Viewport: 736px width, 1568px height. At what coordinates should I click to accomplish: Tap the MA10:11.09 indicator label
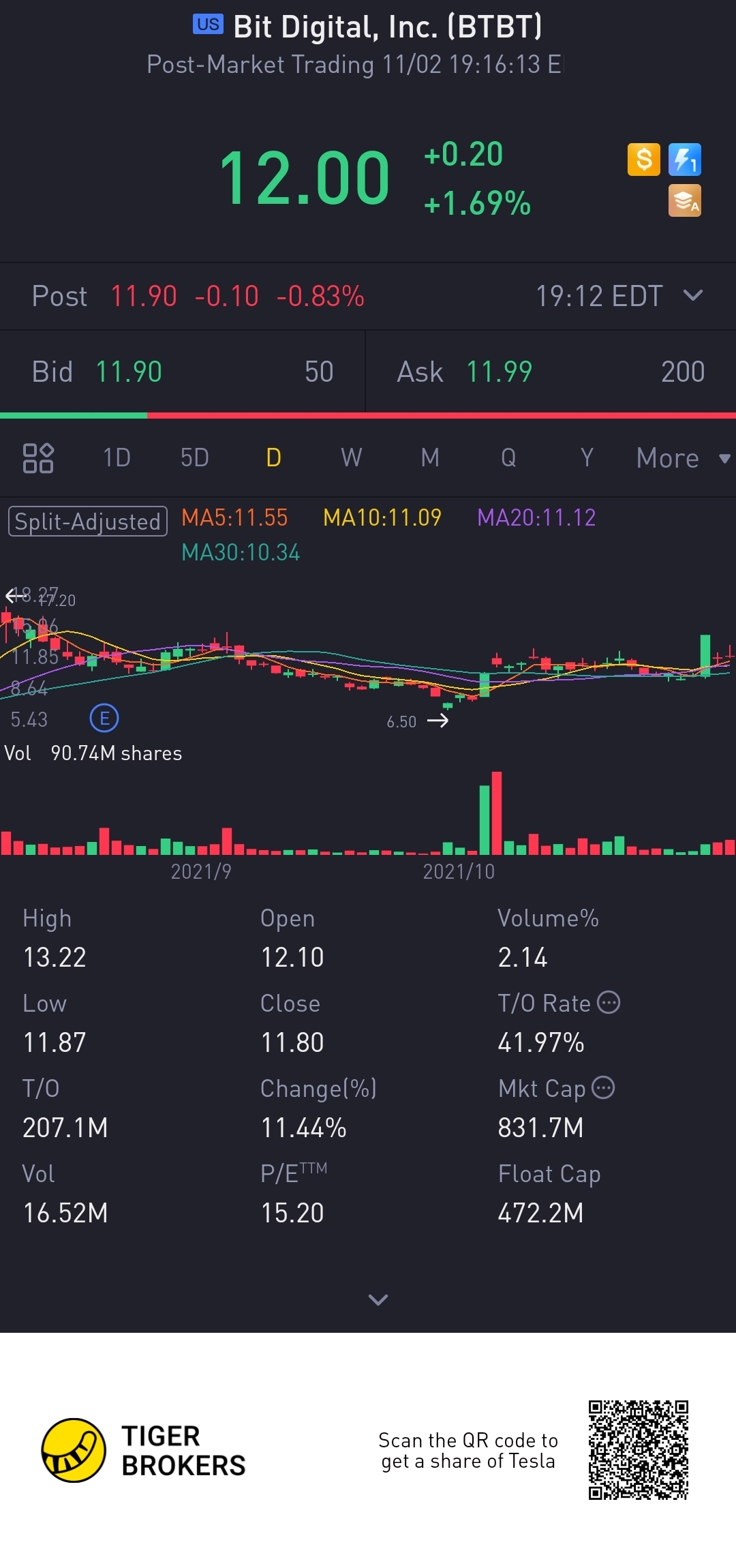(x=382, y=517)
